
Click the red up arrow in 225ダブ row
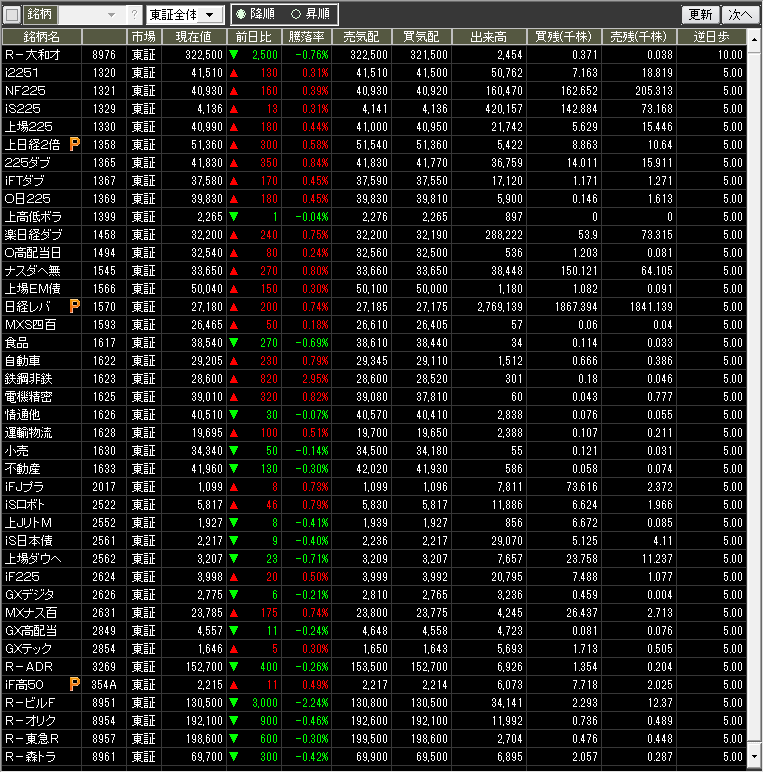234,163
